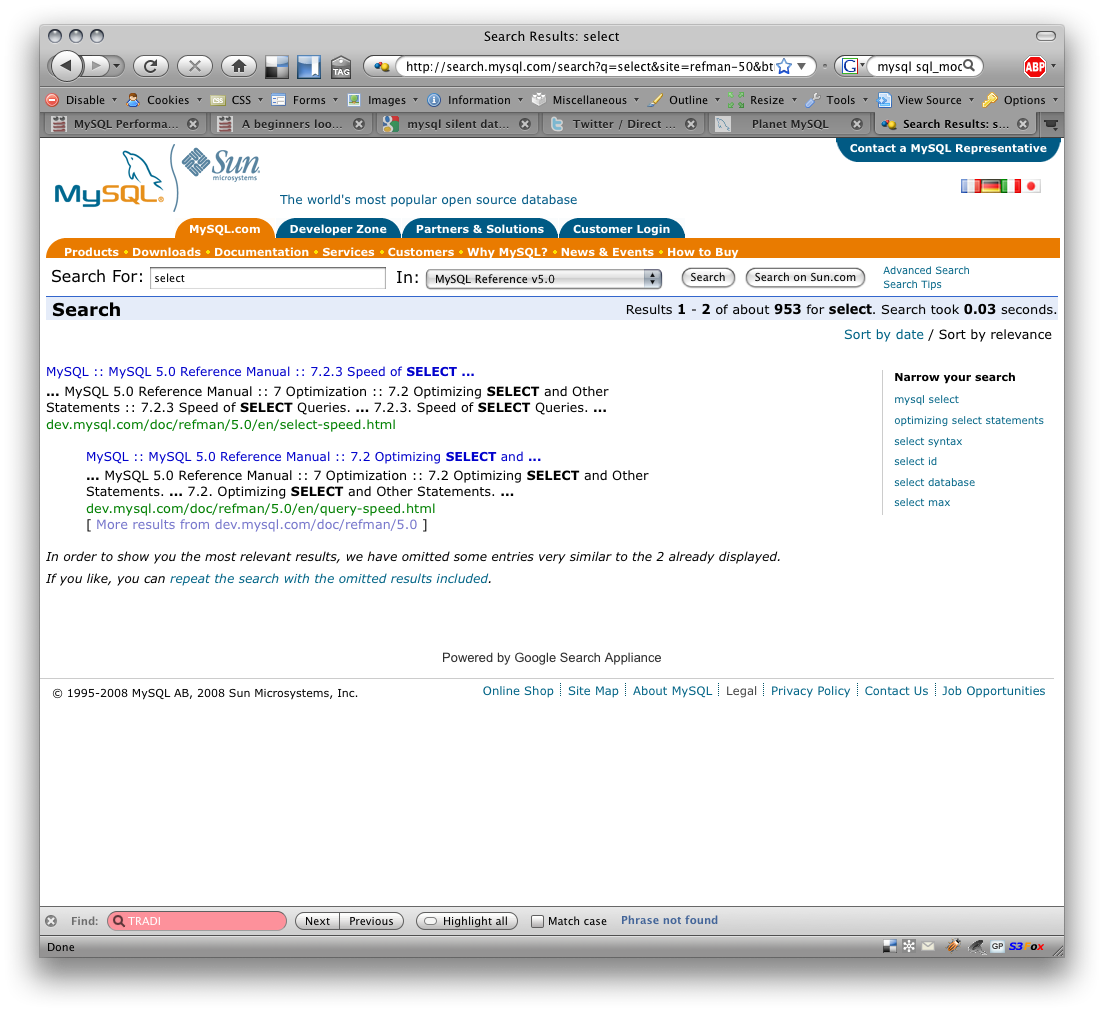Viewport: 1104px width, 1012px height.
Task: Toggle Highlight all in the Find bar
Action: click(467, 921)
